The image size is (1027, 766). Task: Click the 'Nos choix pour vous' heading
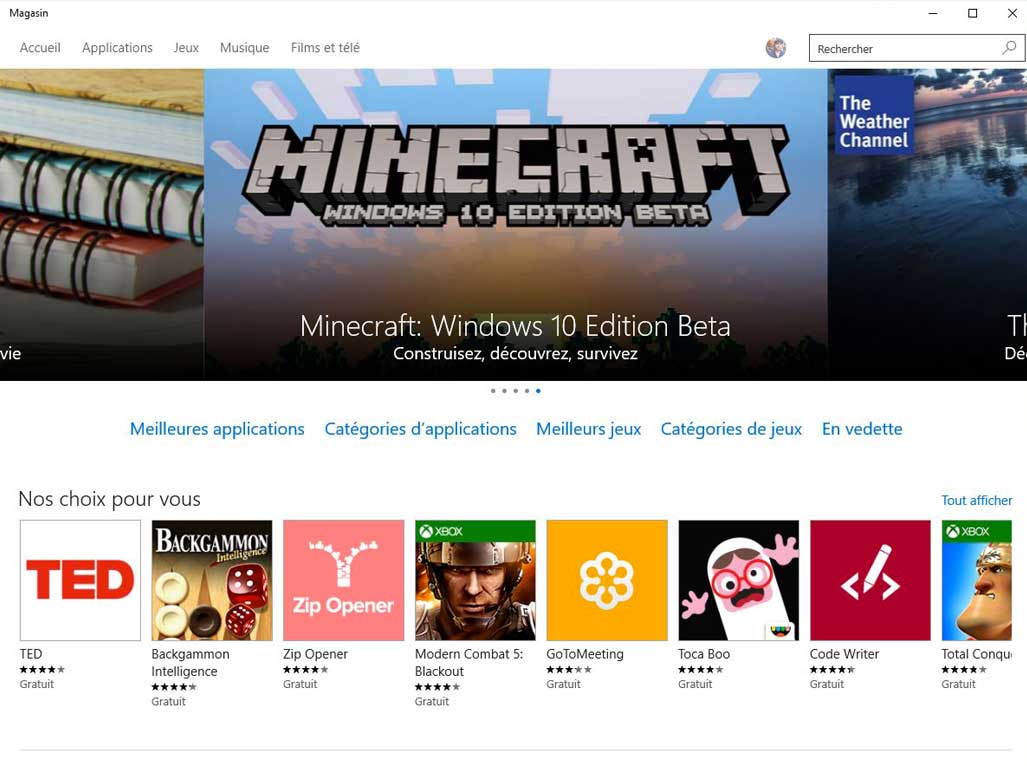pyautogui.click(x=109, y=499)
